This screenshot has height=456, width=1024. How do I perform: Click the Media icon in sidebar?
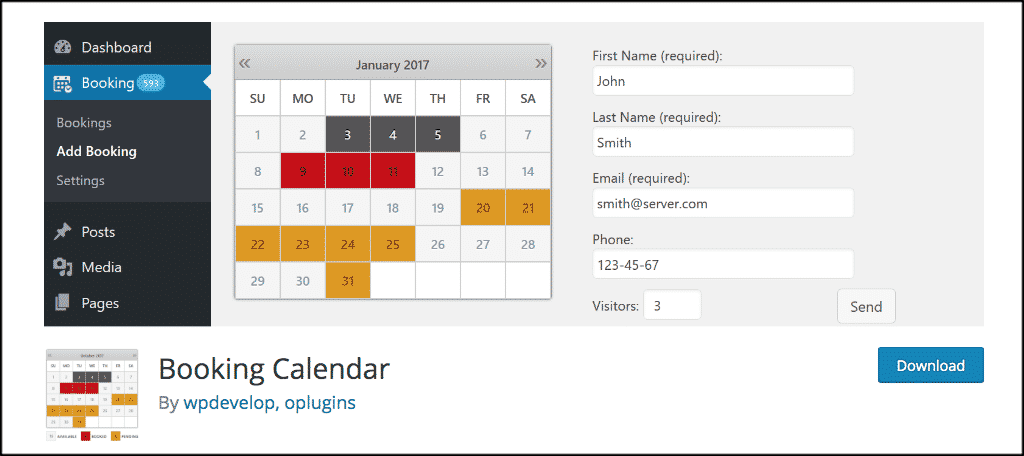point(63,267)
